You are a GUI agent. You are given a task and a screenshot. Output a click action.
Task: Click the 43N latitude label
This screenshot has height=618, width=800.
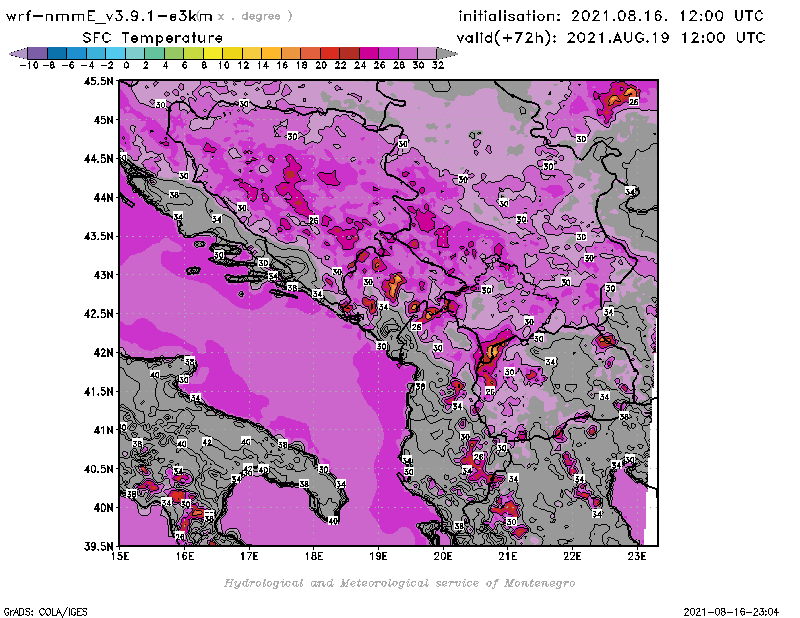(103, 275)
